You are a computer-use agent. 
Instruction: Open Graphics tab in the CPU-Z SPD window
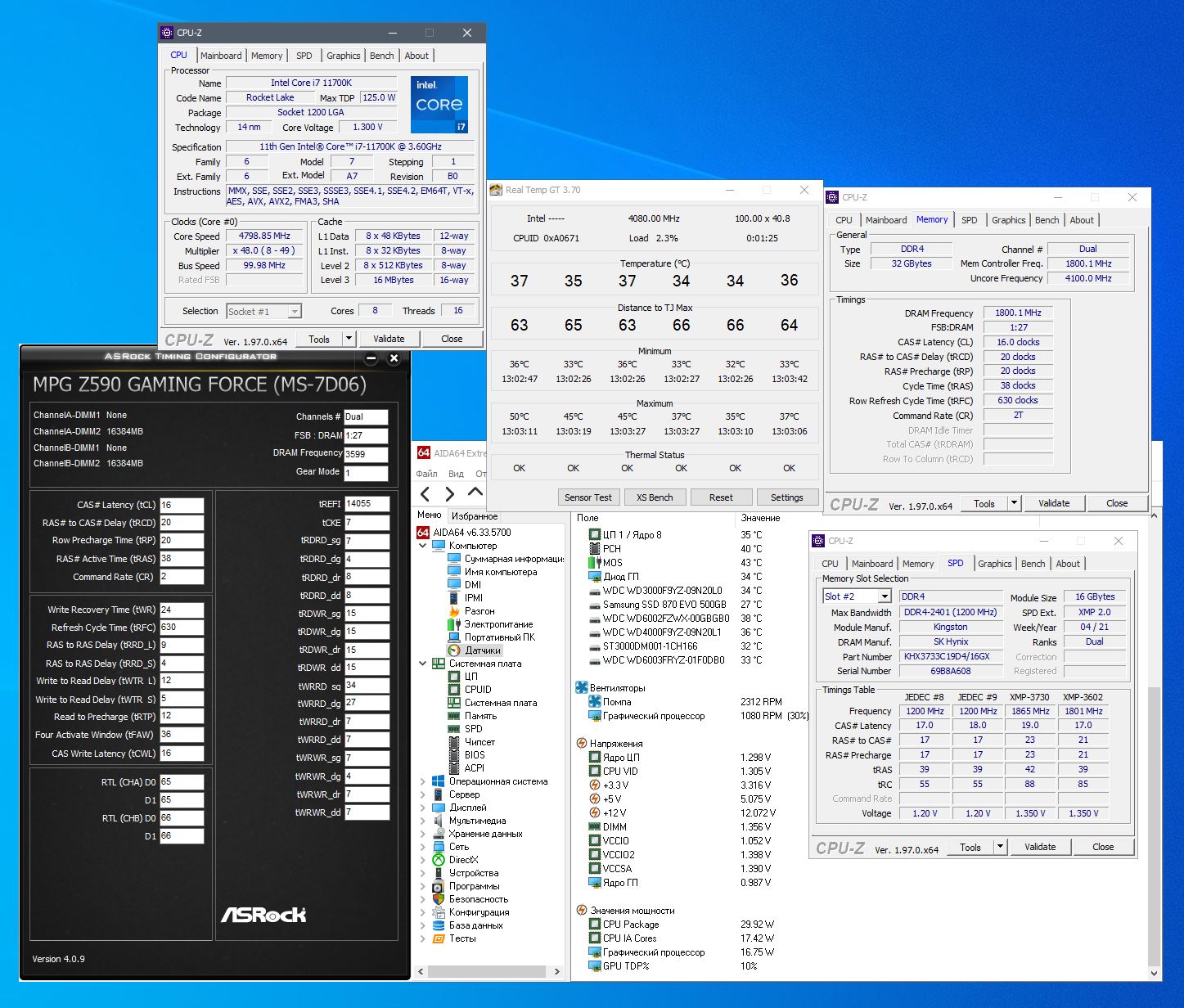click(995, 564)
